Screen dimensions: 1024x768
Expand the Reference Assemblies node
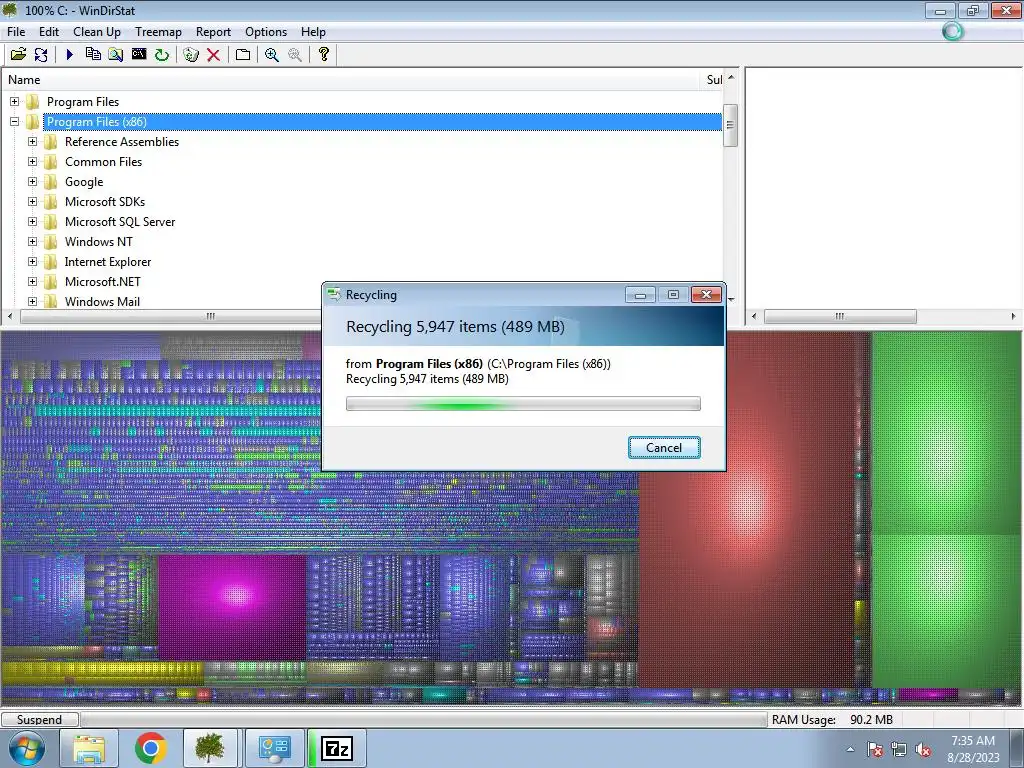(x=32, y=142)
